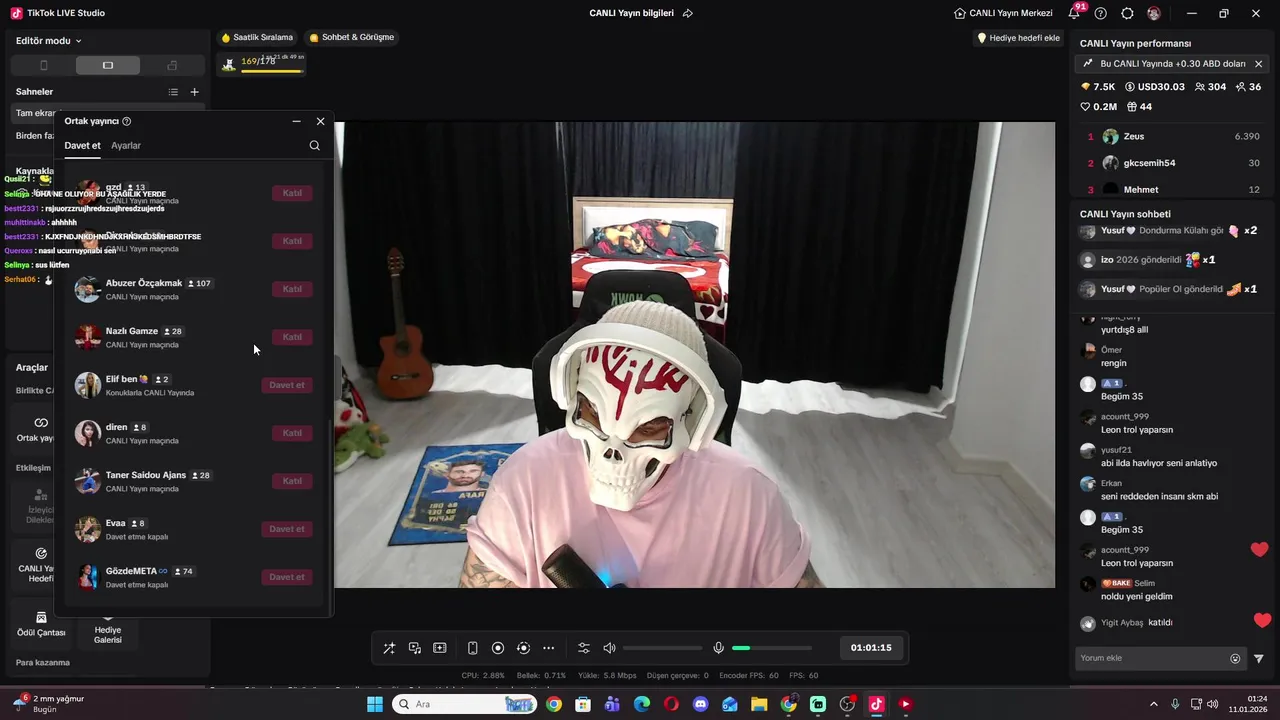Select the Davet et tab
The image size is (1280, 720).
click(82, 145)
